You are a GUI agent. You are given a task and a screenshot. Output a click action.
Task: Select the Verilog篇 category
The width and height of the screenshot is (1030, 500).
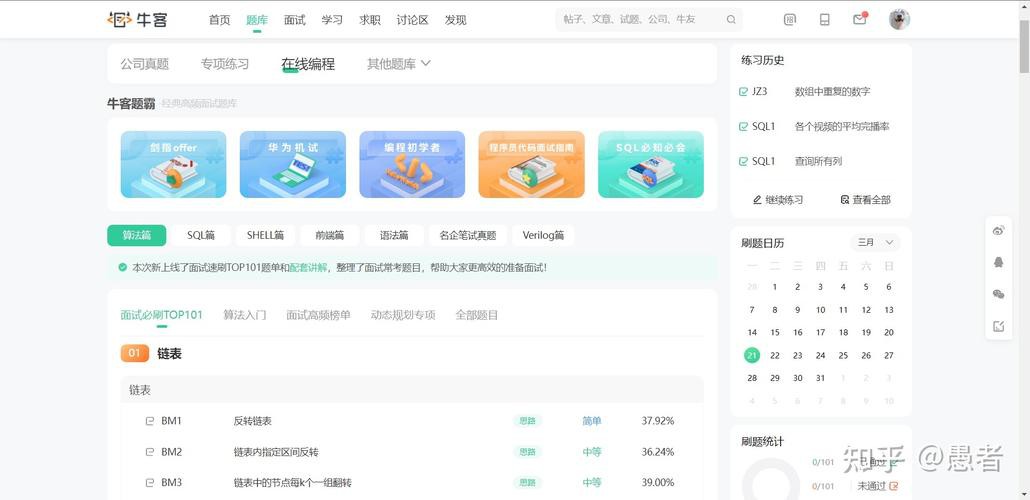543,235
